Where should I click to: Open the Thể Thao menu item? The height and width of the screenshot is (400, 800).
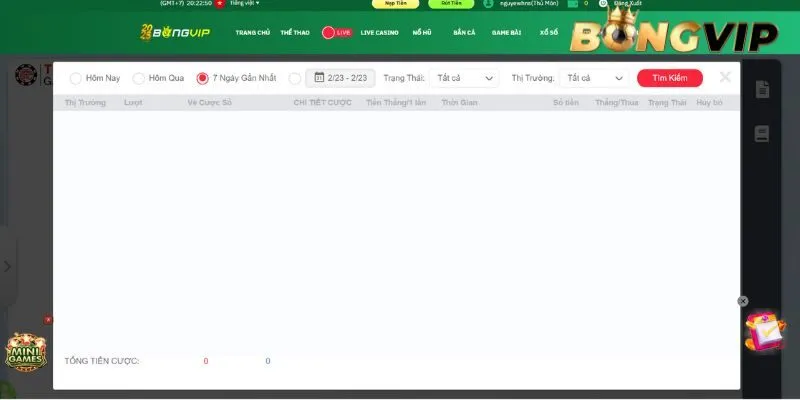(295, 33)
